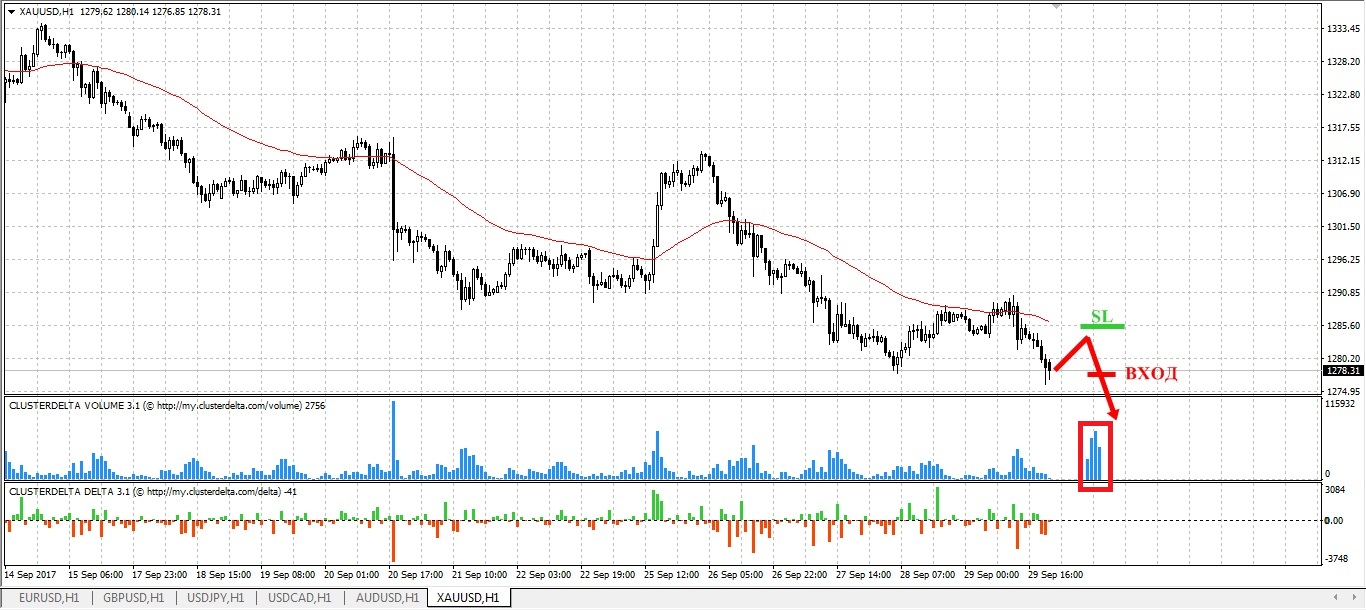Click the tallest blue volume bar on 20 Sep
1366x610 pixels.
[394, 440]
